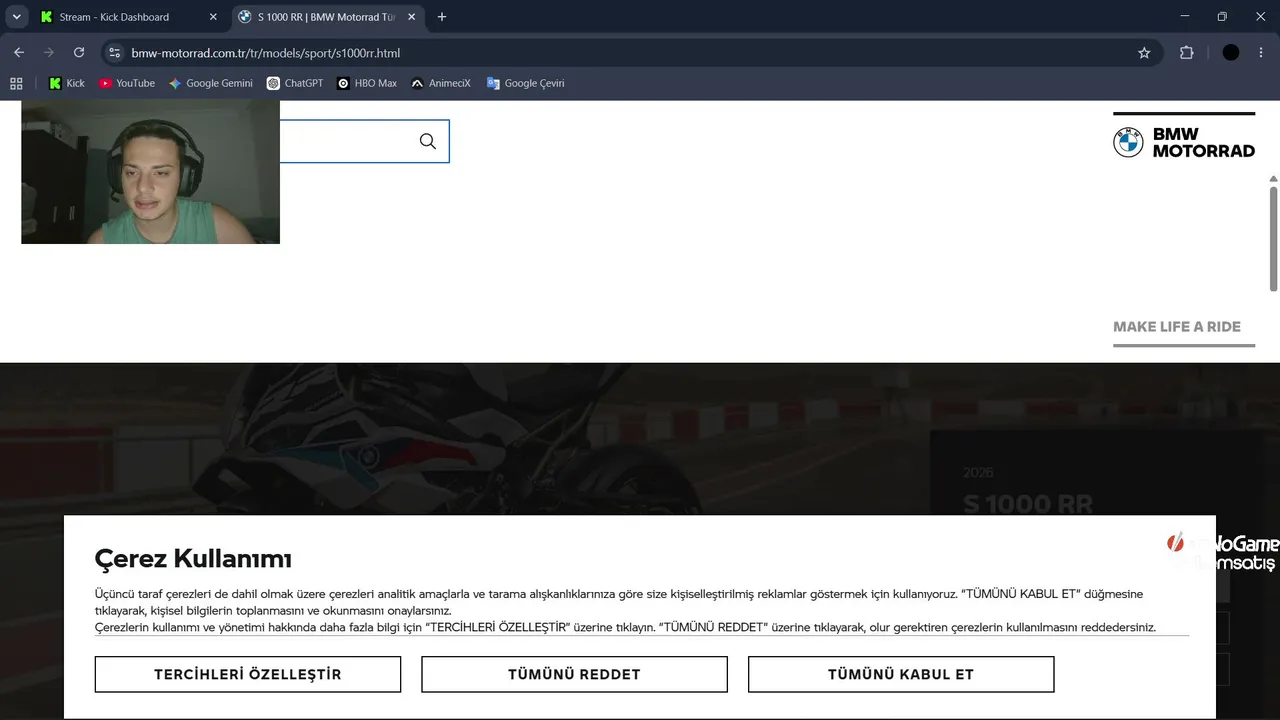Accept all cookies with TÜMÜNÜ KABUL ET

coord(901,674)
